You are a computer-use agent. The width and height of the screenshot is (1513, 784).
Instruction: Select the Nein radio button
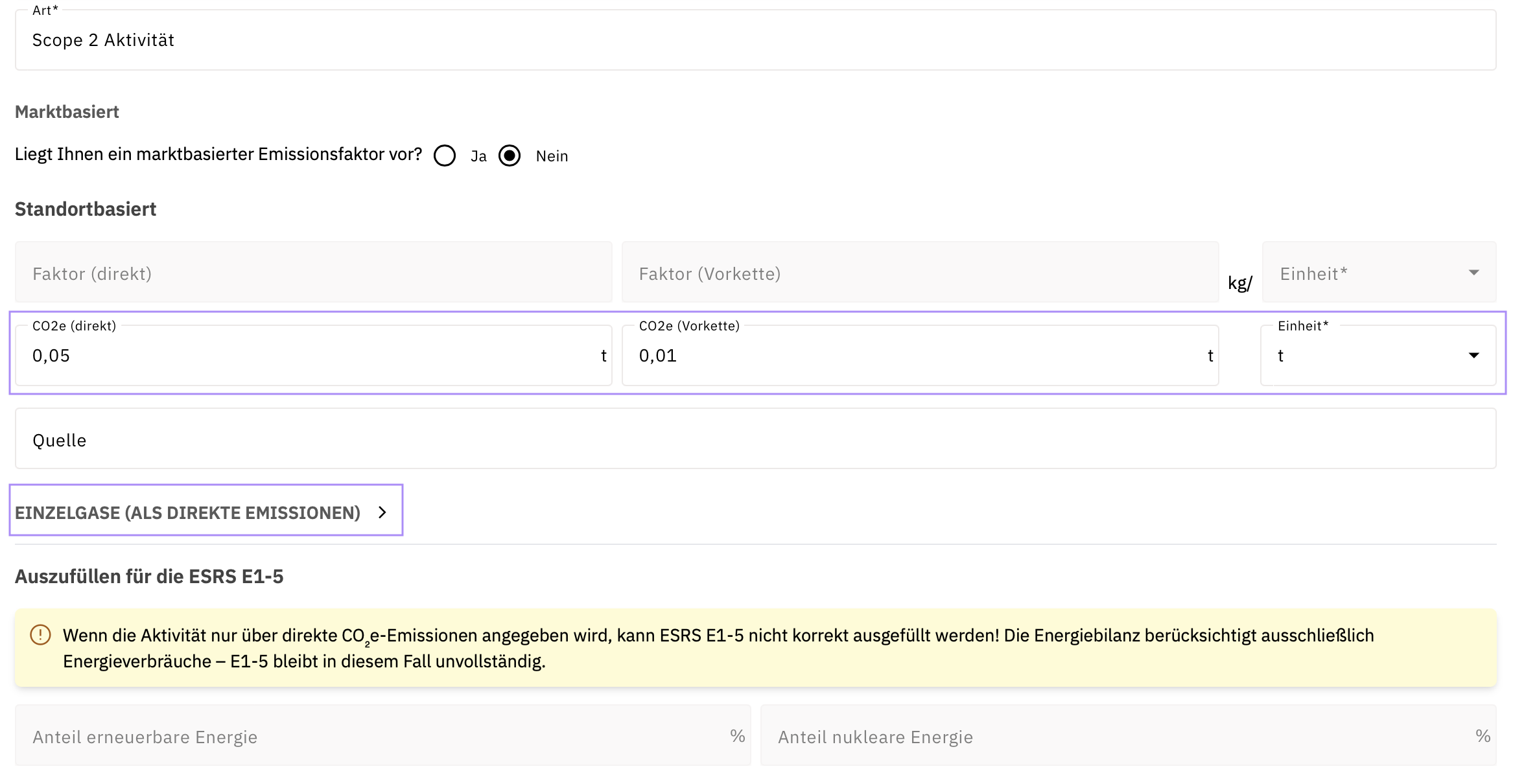[510, 156]
